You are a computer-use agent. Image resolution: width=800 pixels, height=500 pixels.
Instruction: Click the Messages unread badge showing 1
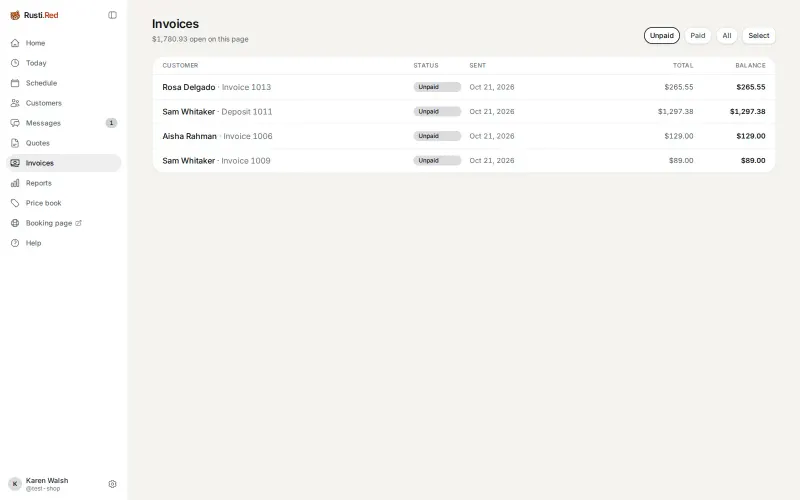[111, 123]
